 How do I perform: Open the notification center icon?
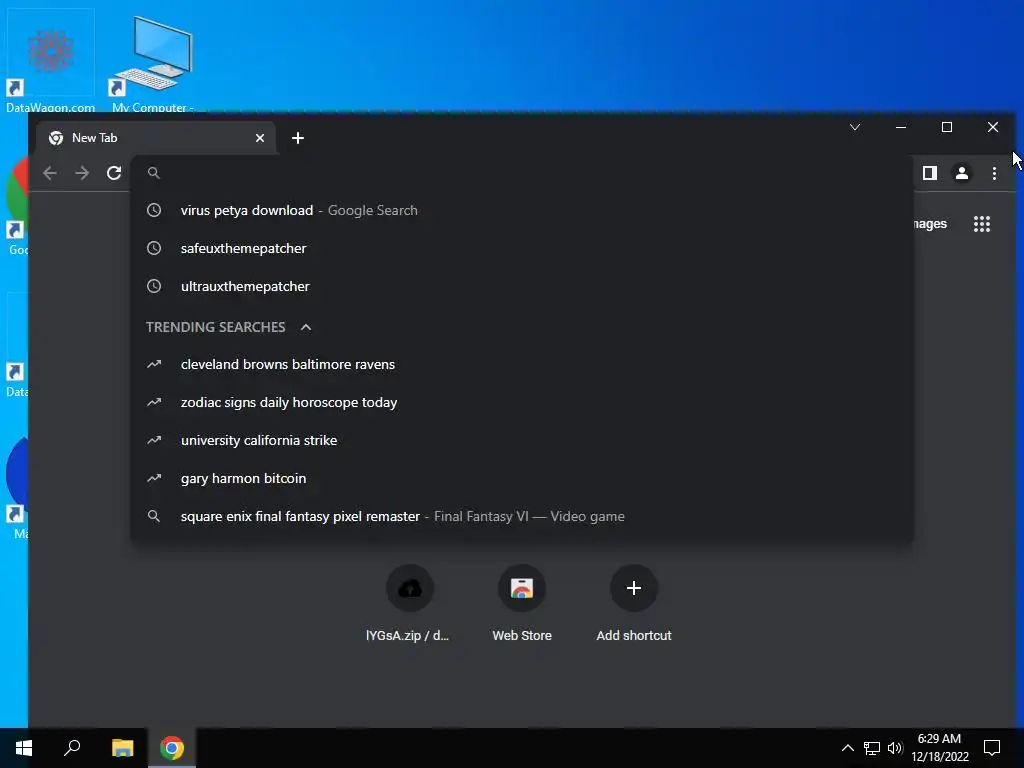point(992,748)
